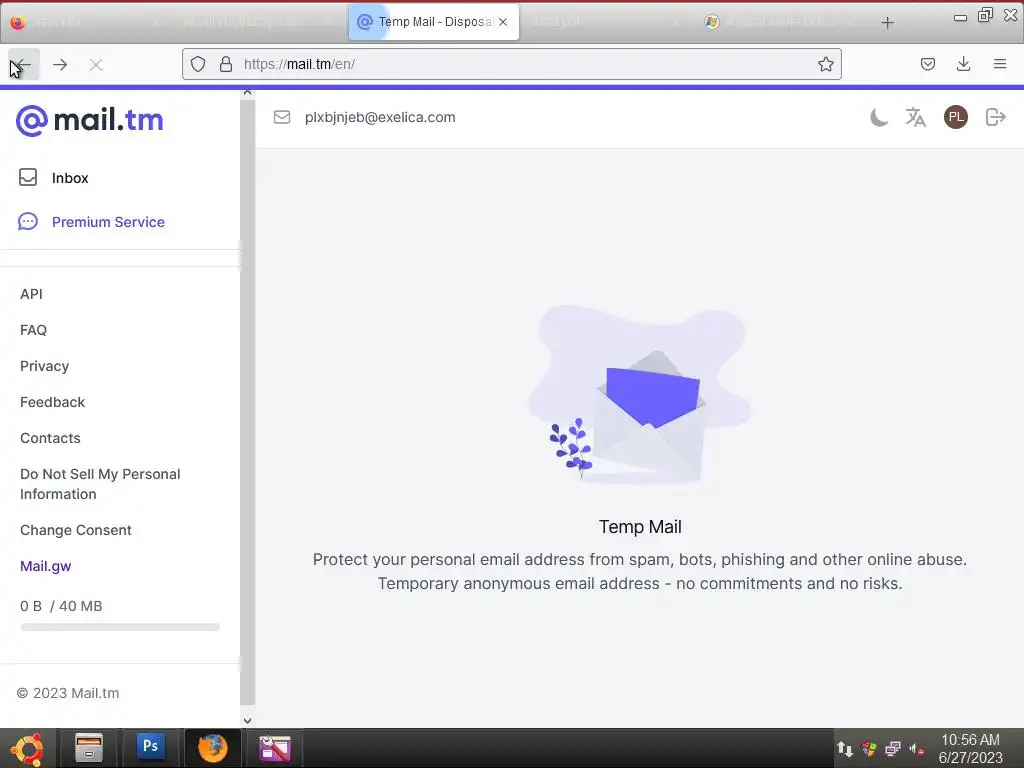Open the taskbar clock showing 10:56 AM
Image resolution: width=1024 pixels, height=768 pixels.
970,748
